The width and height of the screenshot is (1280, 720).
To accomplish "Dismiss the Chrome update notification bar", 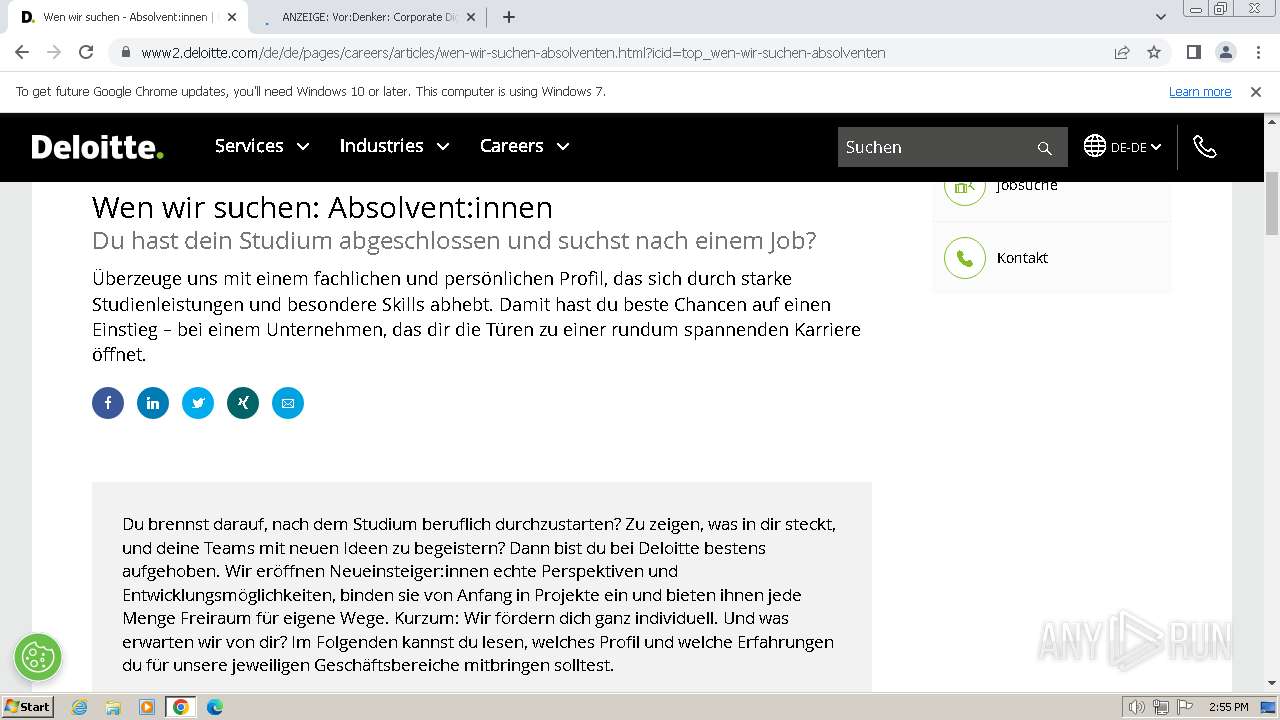I will click(x=1256, y=92).
